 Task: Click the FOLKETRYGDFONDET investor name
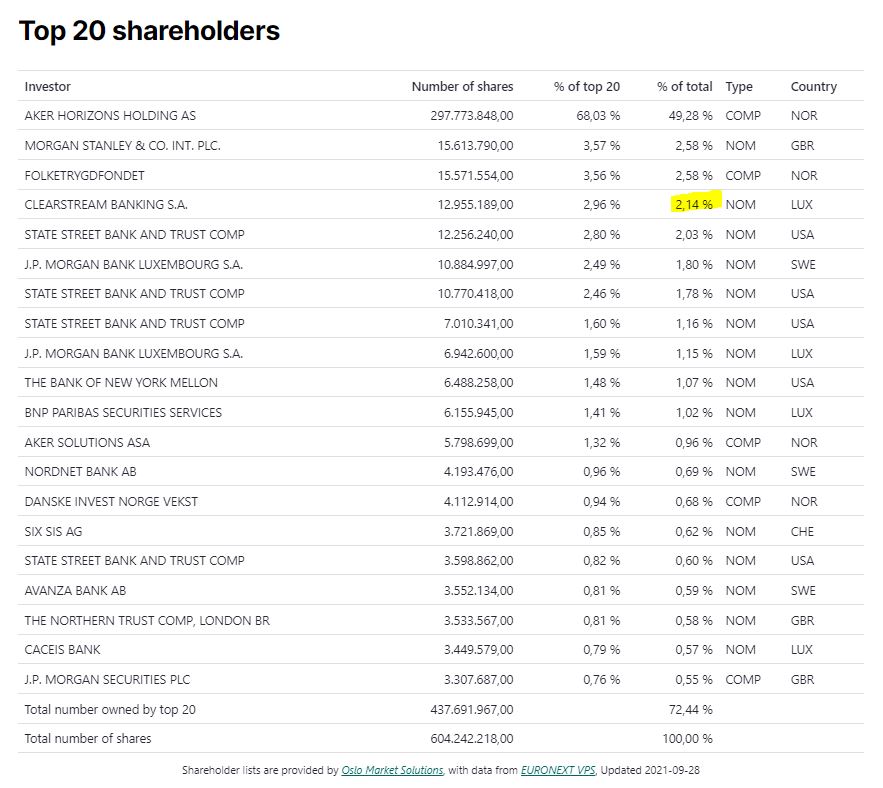click(84, 176)
